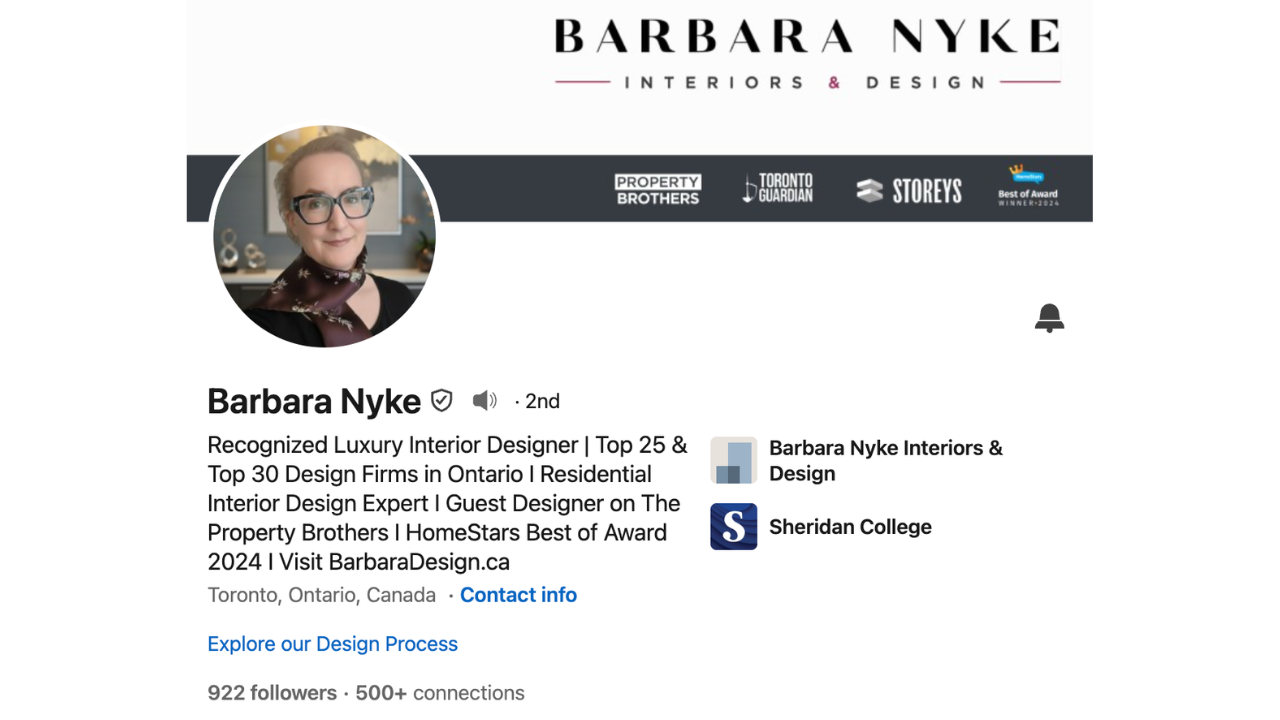Viewport: 1280px width, 720px height.
Task: Select the Sheridan College logo
Action: (733, 527)
